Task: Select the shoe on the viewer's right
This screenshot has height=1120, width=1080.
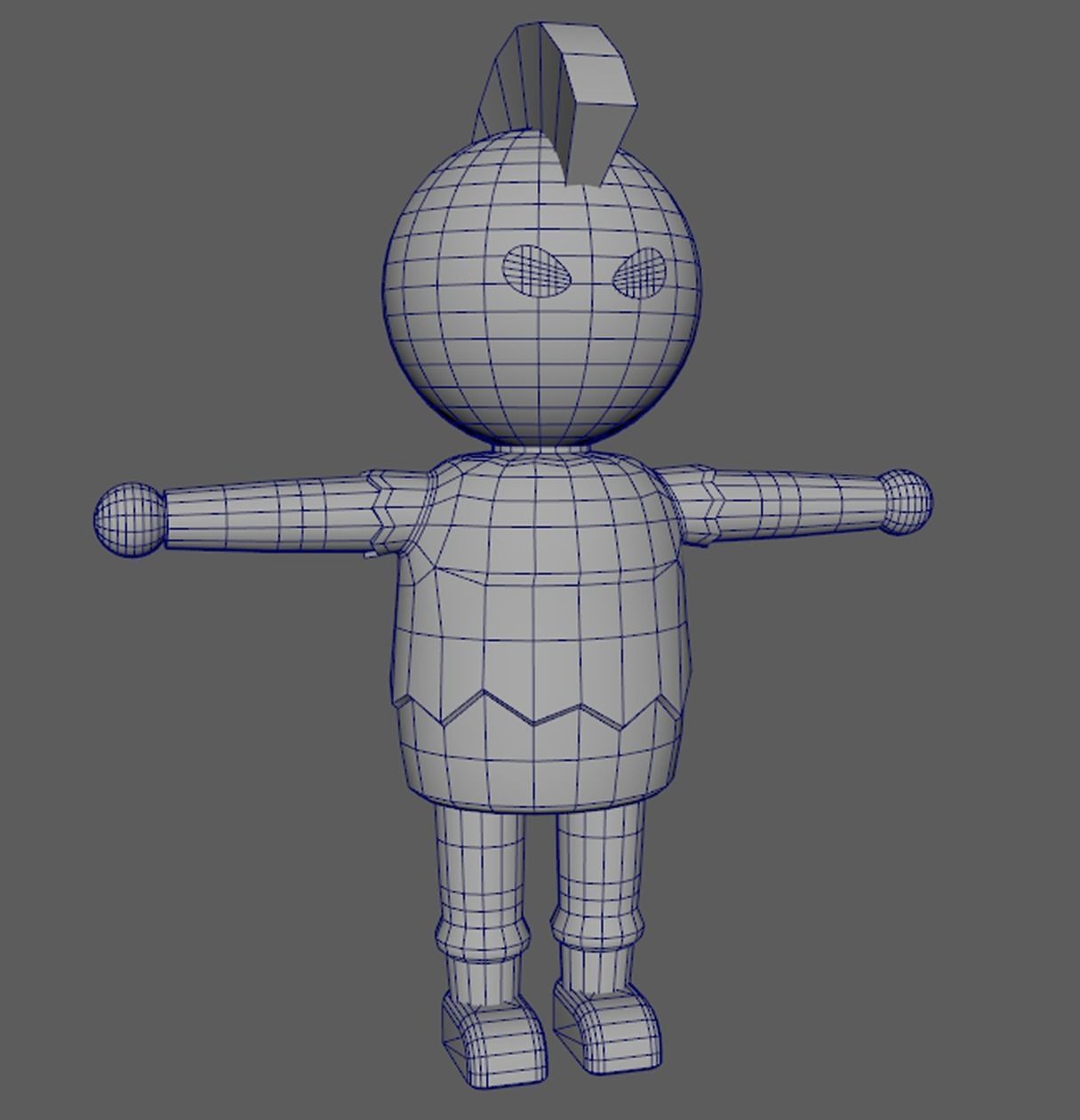Action: (x=609, y=1027)
